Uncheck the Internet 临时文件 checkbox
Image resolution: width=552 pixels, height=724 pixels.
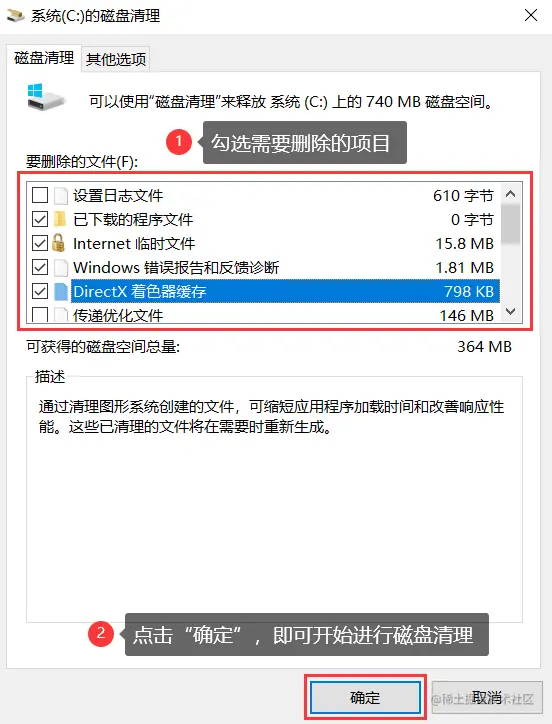tap(40, 243)
